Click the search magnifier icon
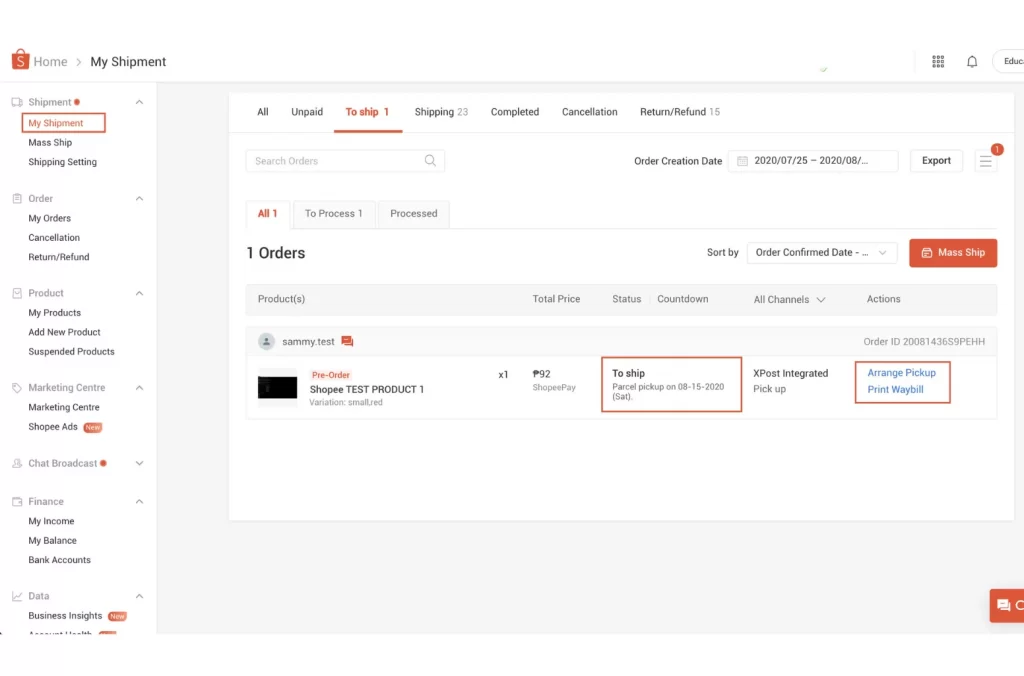The height and width of the screenshot is (676, 1024). [x=430, y=161]
